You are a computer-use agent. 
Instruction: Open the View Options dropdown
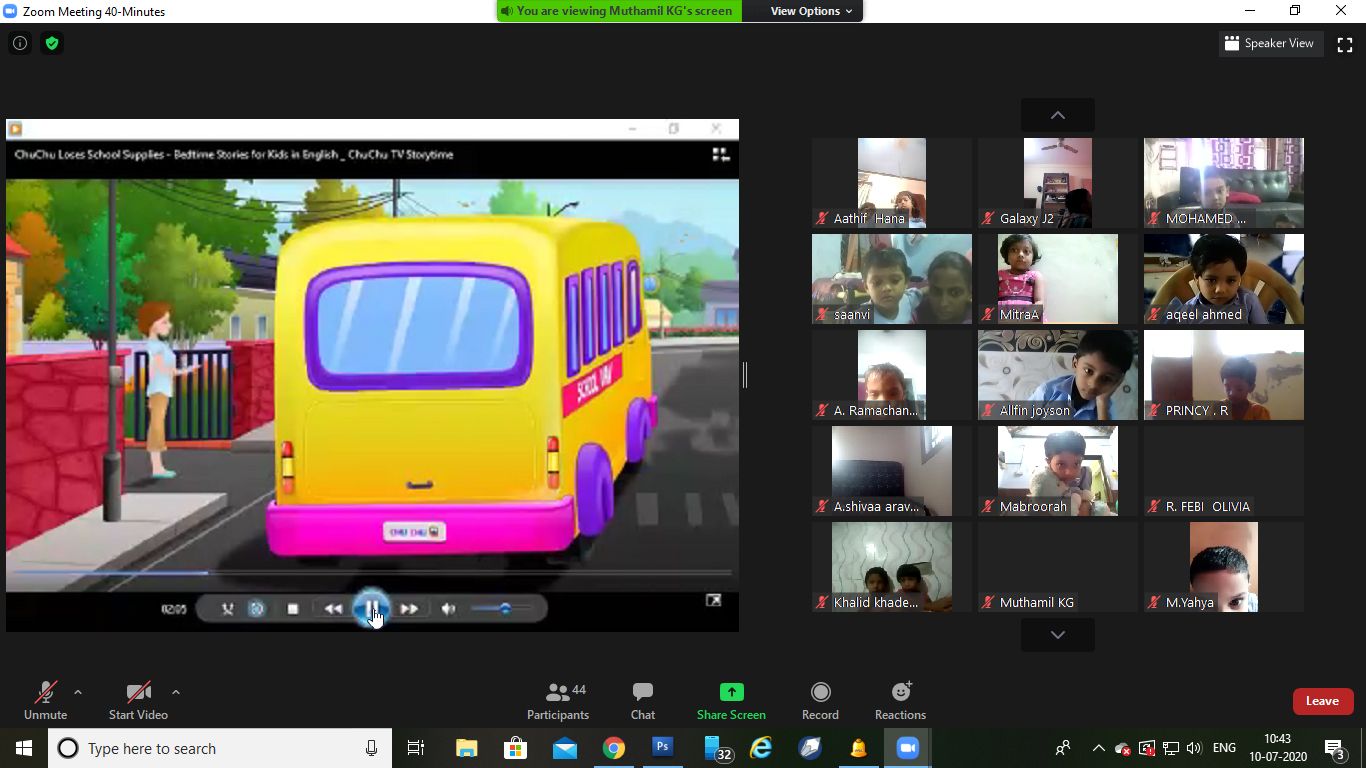point(811,11)
